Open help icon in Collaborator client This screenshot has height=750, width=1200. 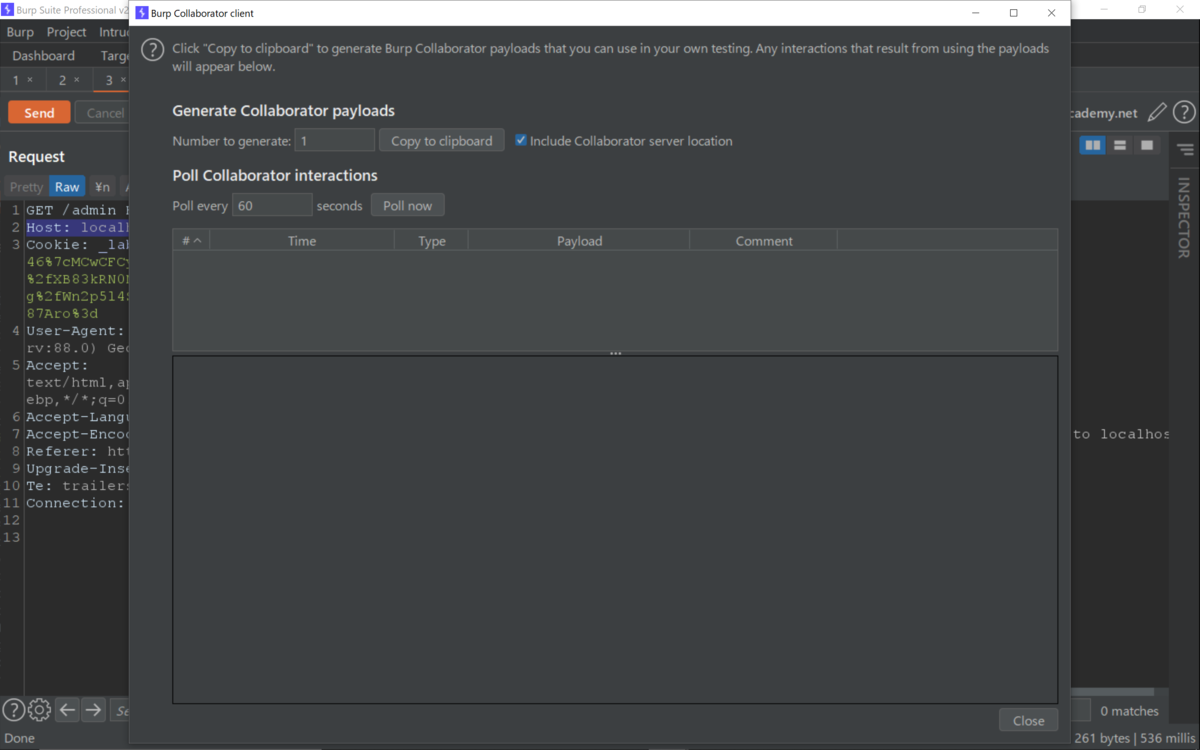[x=152, y=51]
